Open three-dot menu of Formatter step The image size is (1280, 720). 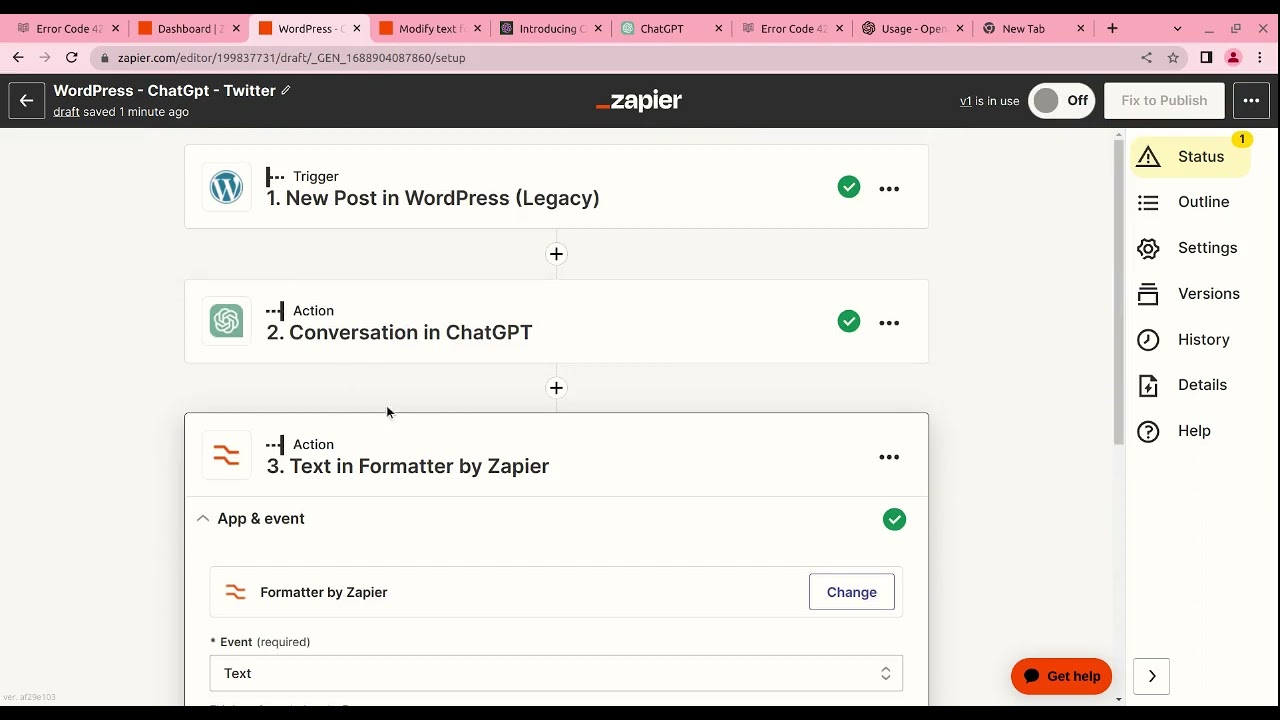pyautogui.click(x=889, y=457)
